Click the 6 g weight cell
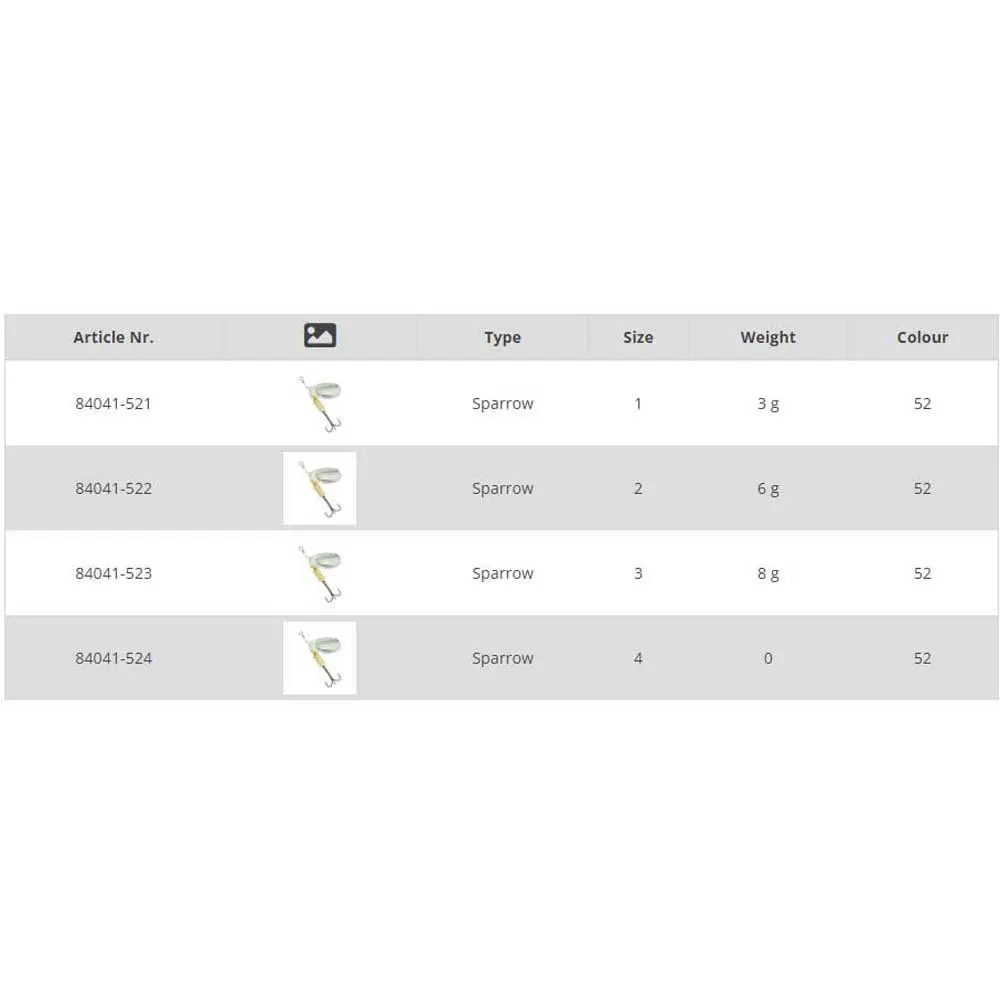The height and width of the screenshot is (1000, 1000). (768, 489)
